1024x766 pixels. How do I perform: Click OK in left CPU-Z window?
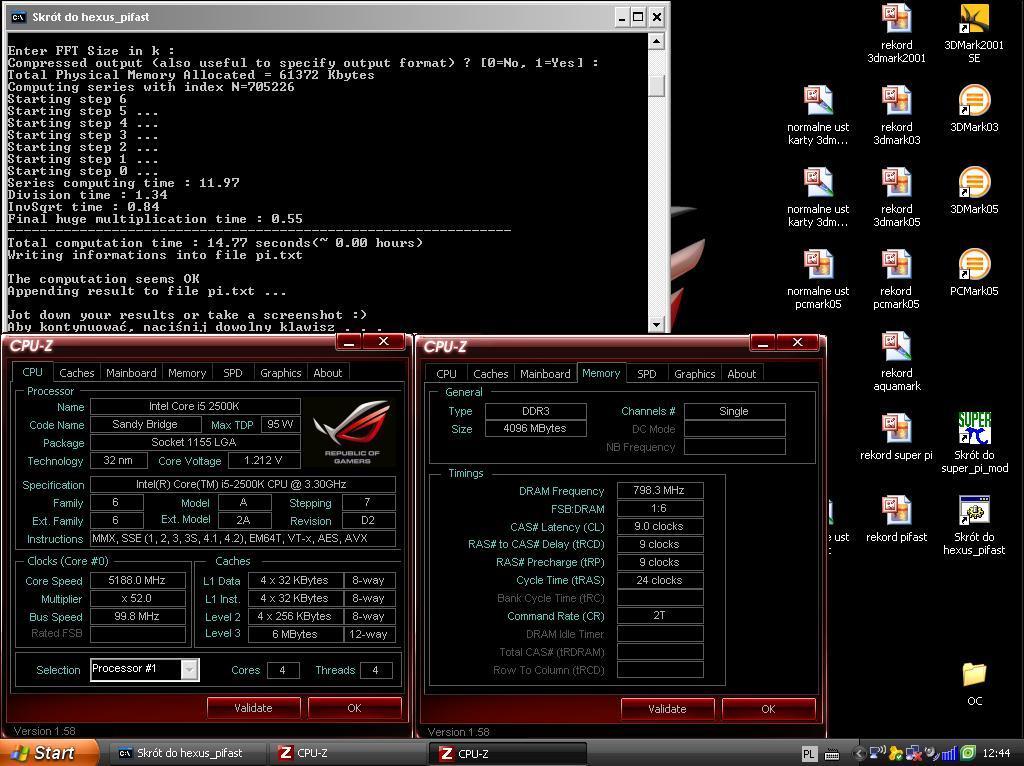(x=354, y=708)
